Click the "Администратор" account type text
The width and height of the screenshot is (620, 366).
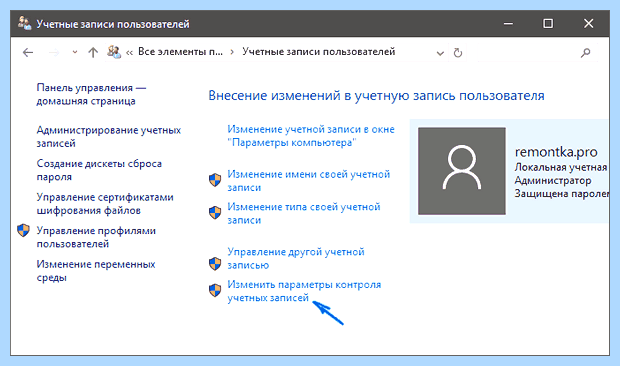coord(553,181)
